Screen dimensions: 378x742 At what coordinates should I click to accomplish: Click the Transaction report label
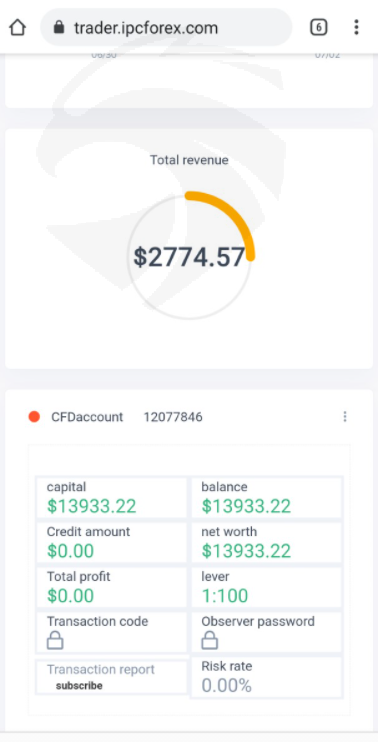coord(100,670)
